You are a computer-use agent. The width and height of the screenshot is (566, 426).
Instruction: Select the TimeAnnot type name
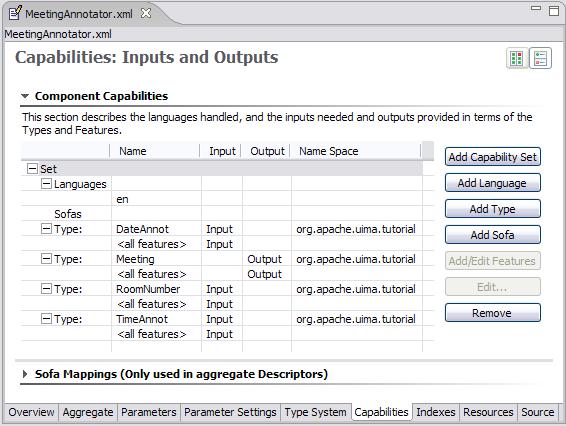(x=142, y=319)
